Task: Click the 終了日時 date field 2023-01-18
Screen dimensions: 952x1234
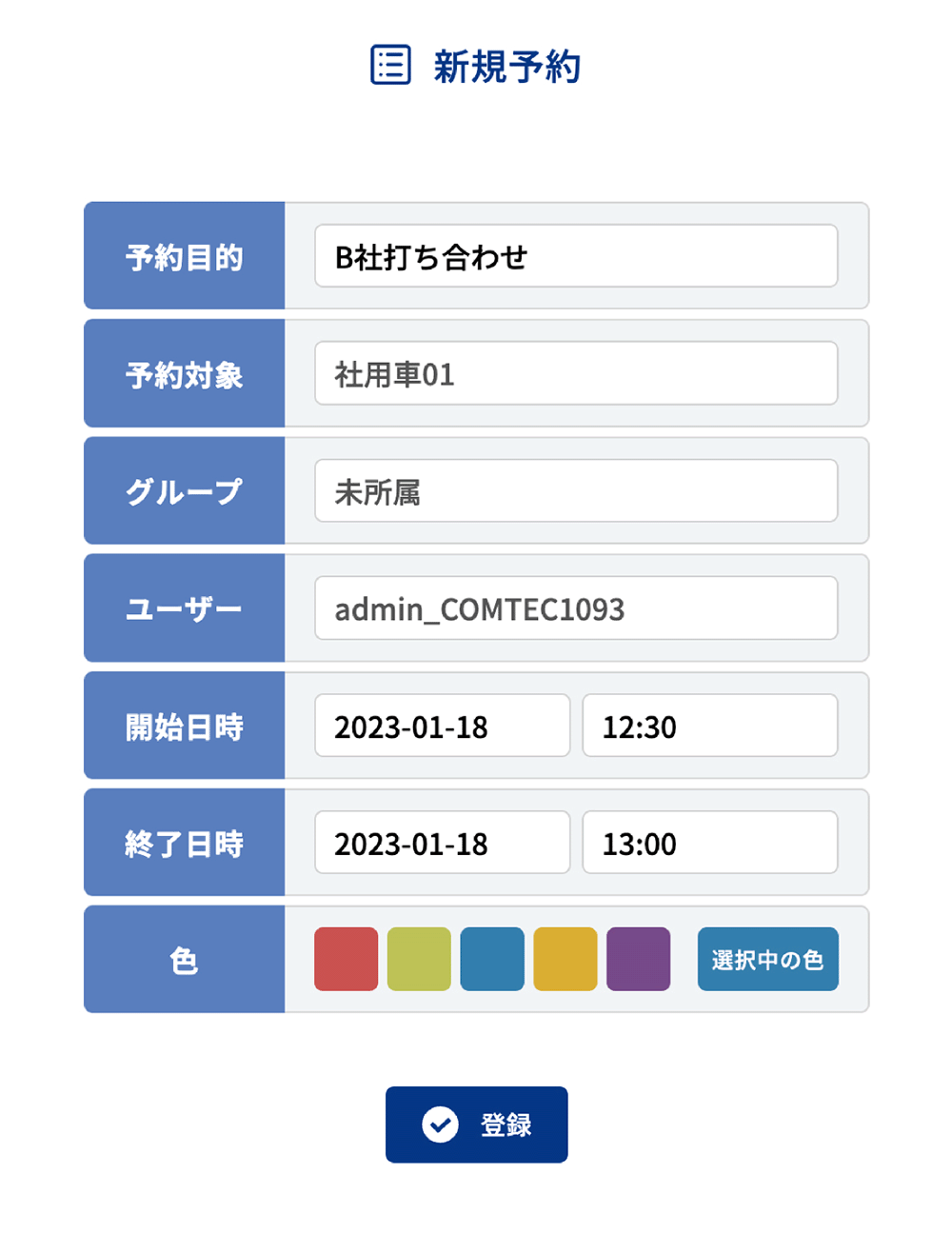Action: tap(443, 843)
